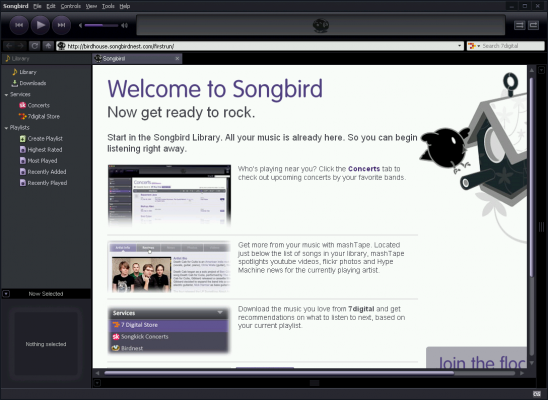Click the URL address field
The image size is (548, 400).
260,46
